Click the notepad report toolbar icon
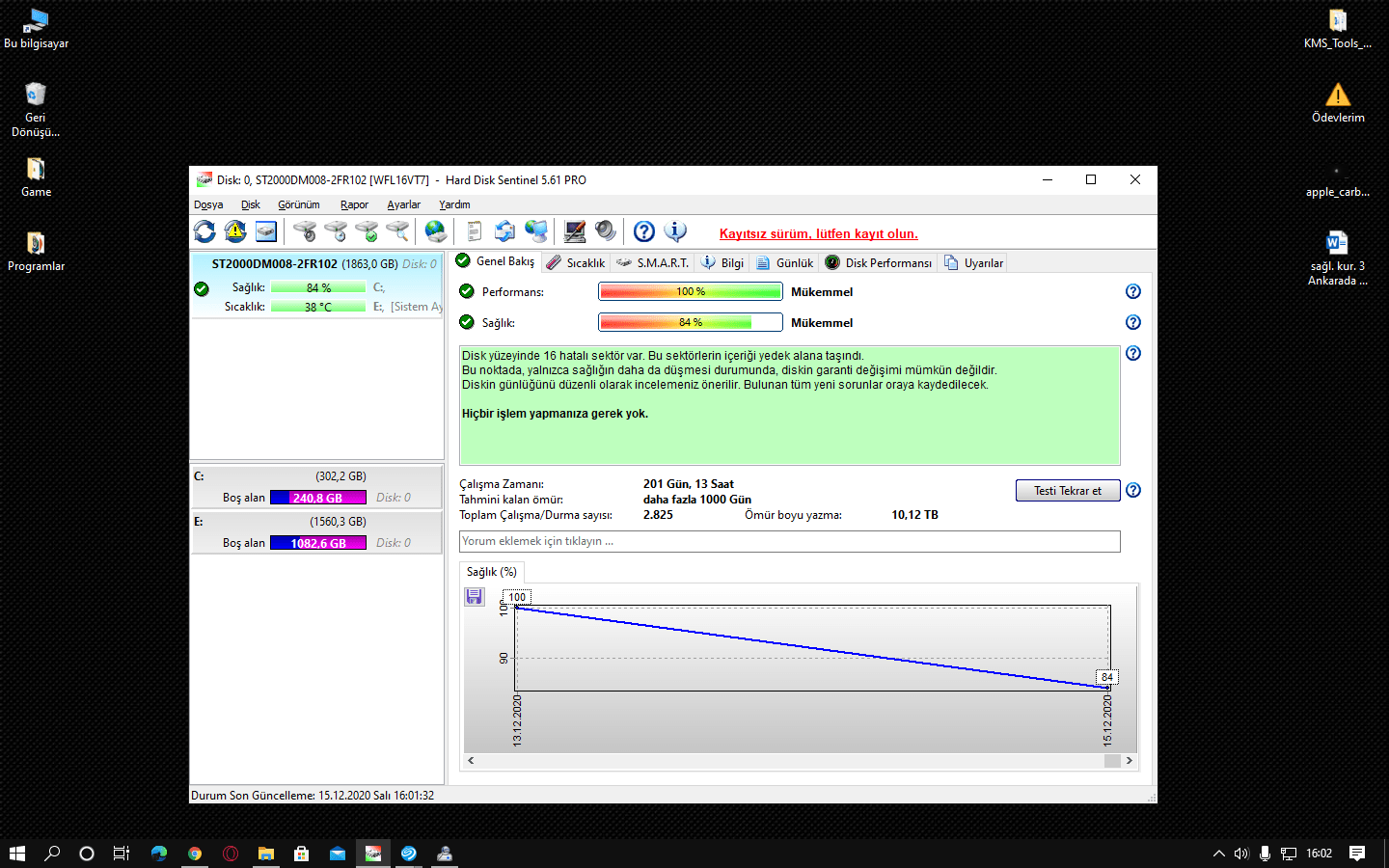The image size is (1389, 868). click(x=474, y=231)
